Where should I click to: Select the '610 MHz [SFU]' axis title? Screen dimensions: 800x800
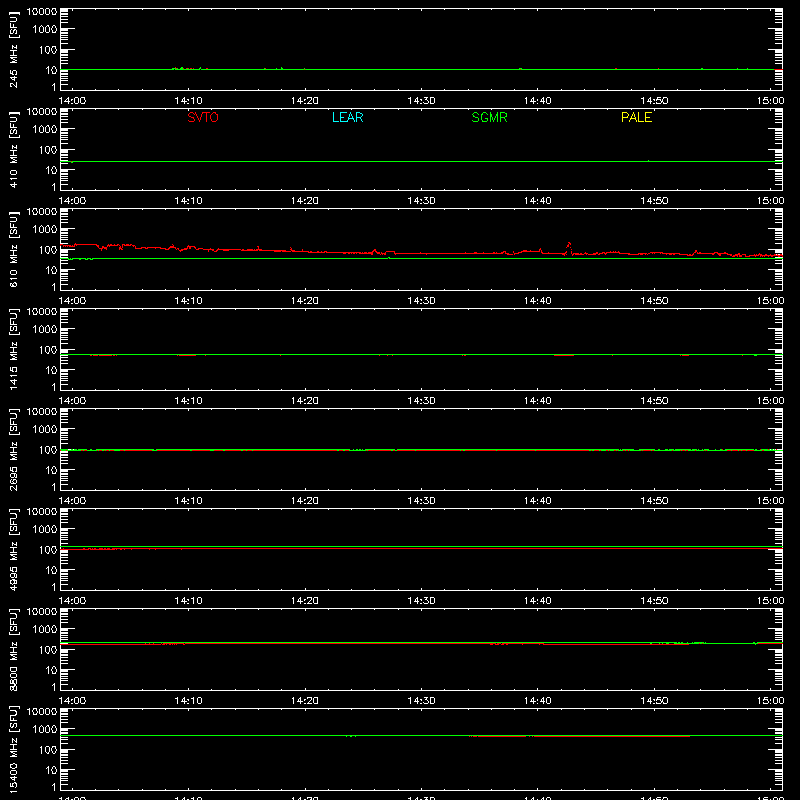click(13, 249)
